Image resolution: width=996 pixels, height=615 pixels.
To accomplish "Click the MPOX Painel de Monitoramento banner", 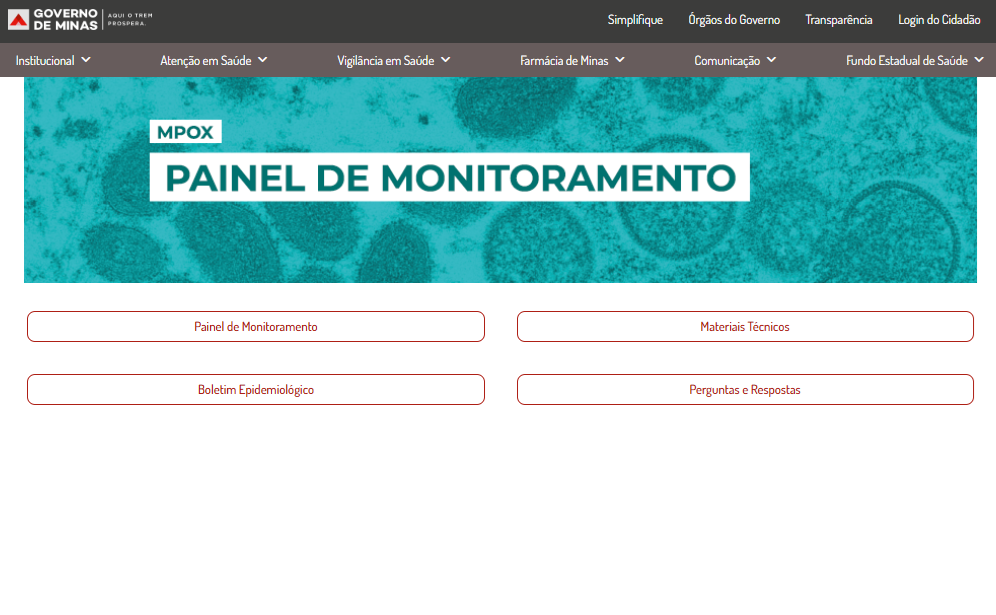I will 500,180.
